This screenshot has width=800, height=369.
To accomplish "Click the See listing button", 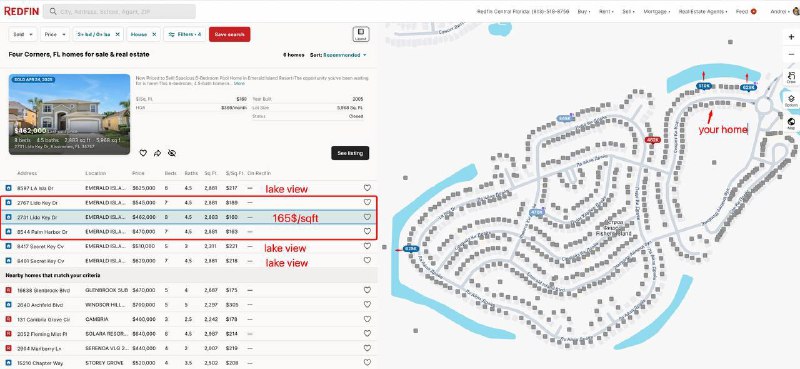I will (x=350, y=153).
